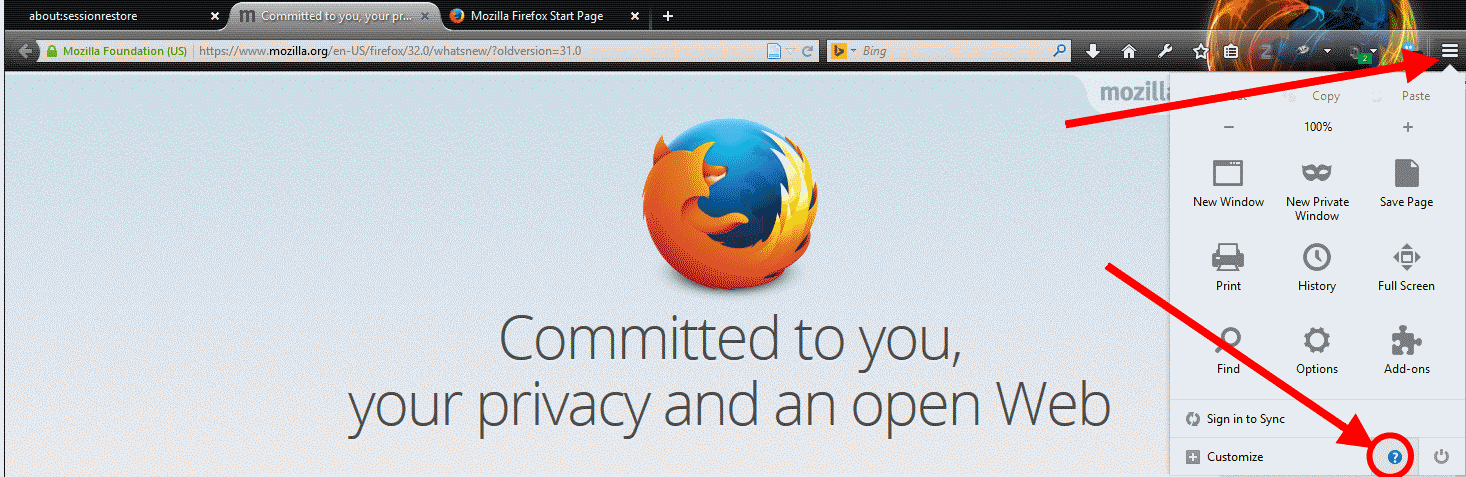Reset zoom via the 100% label
The image size is (1466, 477).
point(1317,127)
